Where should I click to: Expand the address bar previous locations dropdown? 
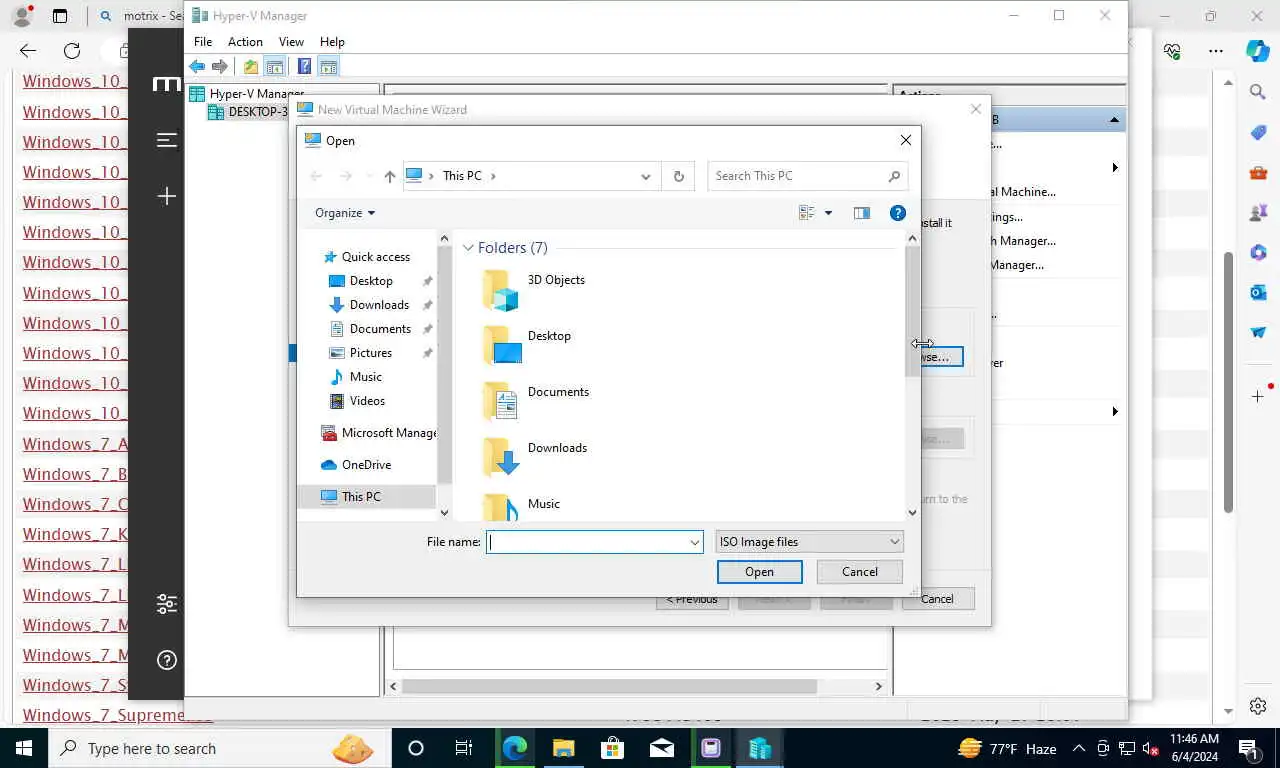pos(646,176)
